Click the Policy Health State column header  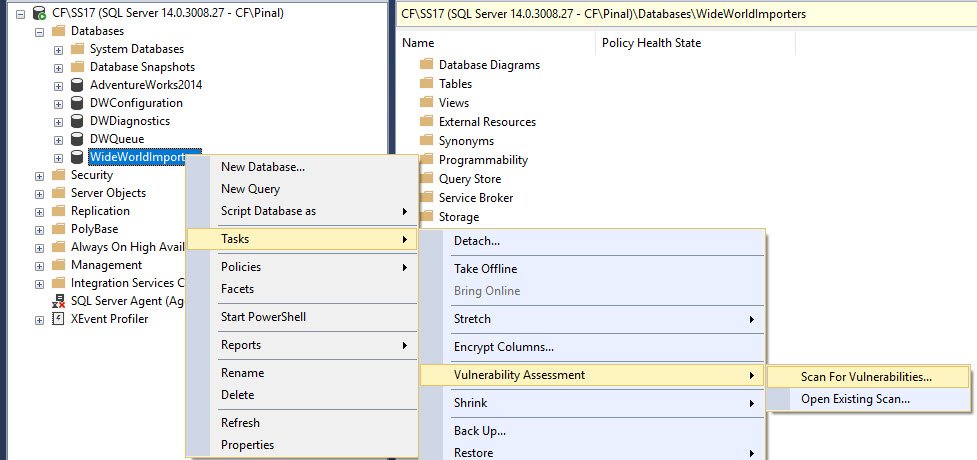pyautogui.click(x=695, y=43)
